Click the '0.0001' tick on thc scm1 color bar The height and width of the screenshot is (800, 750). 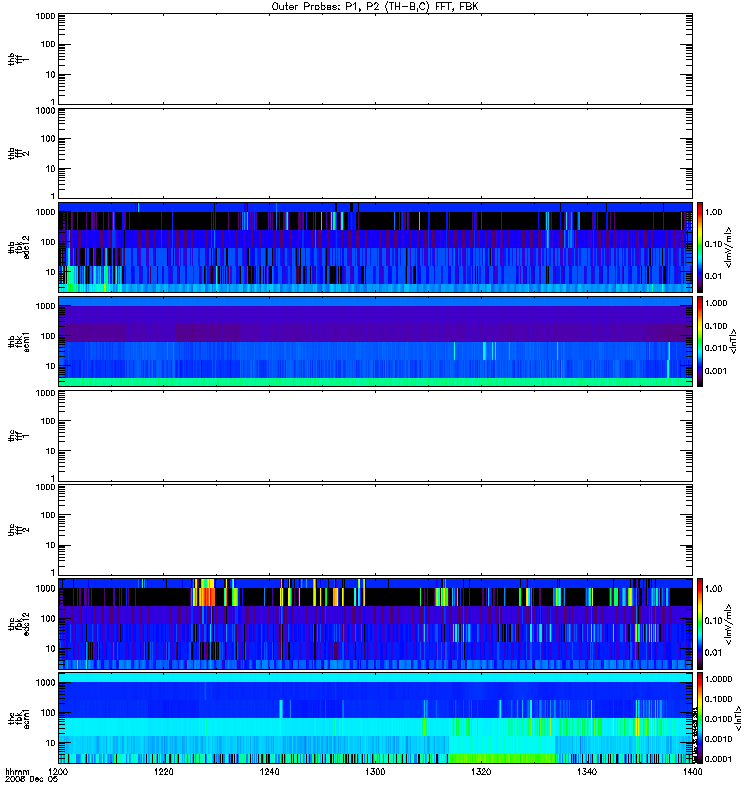click(718, 759)
